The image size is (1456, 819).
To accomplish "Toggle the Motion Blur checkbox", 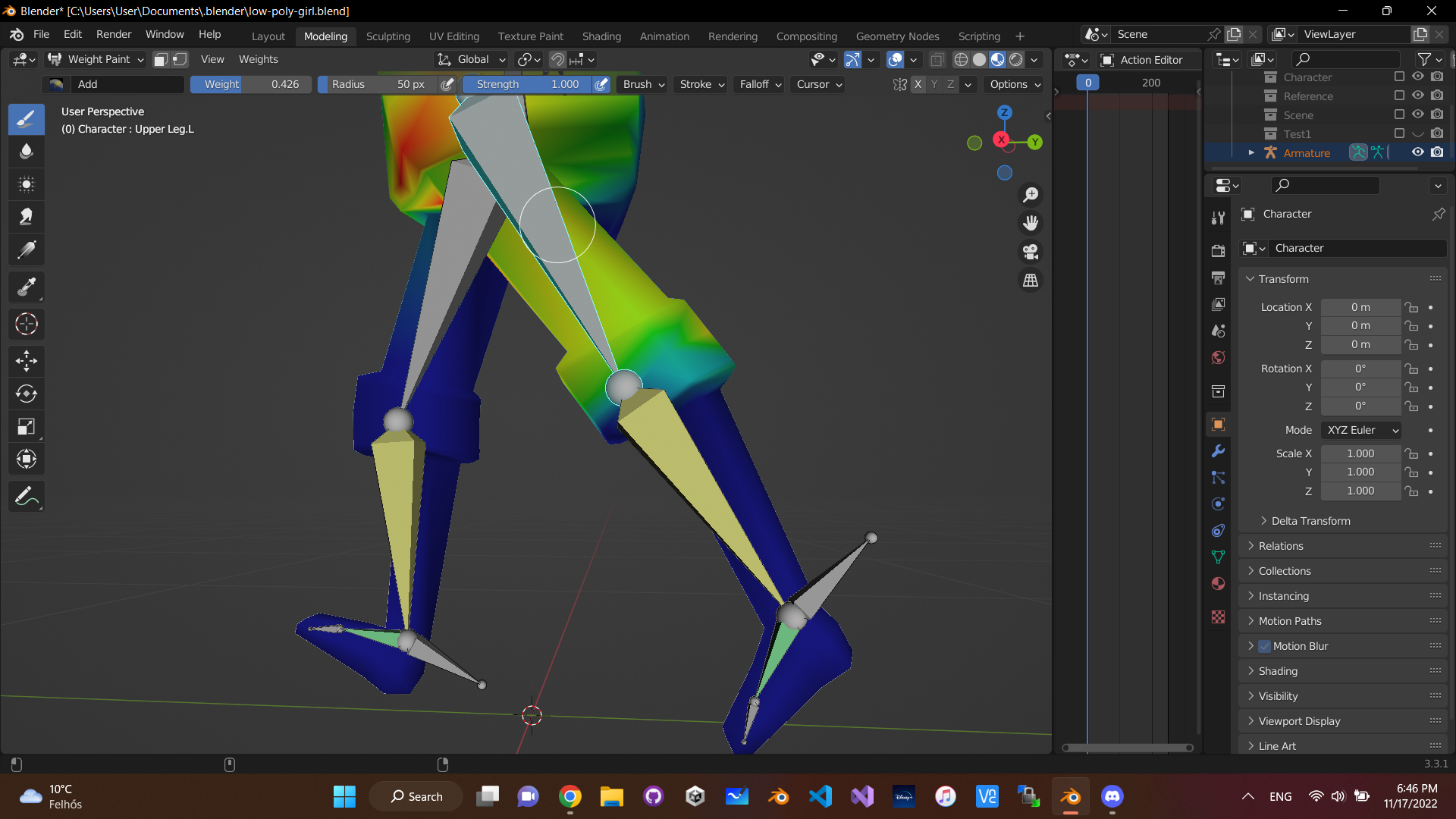I will pyautogui.click(x=1264, y=646).
